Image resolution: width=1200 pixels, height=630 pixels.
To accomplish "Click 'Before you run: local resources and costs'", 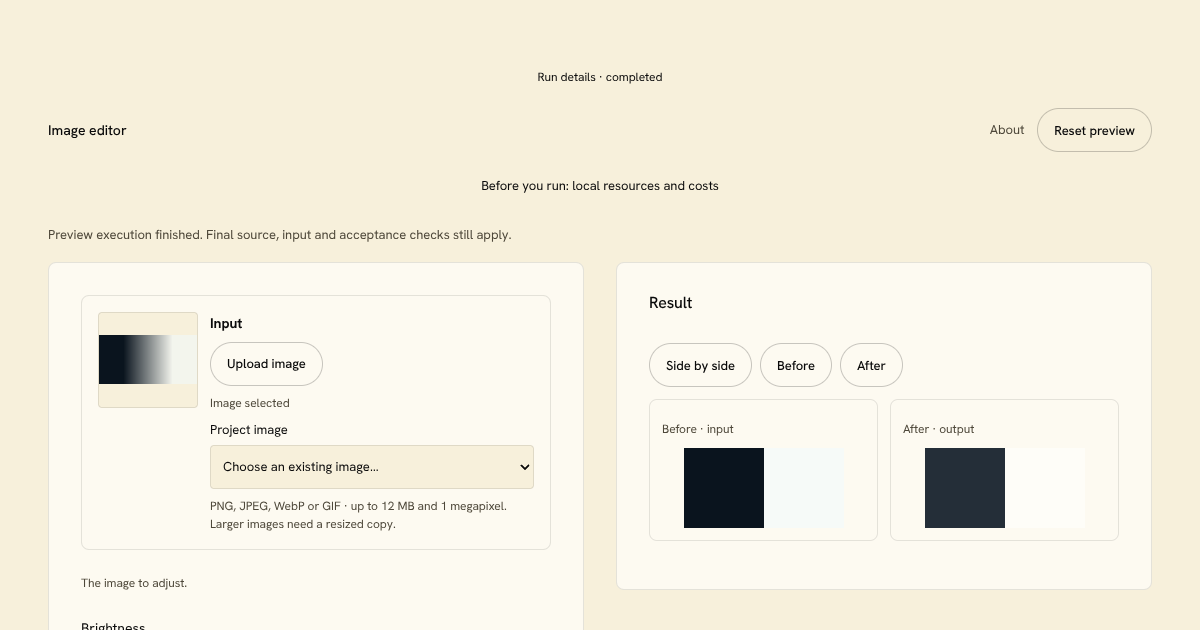I will coord(600,186).
